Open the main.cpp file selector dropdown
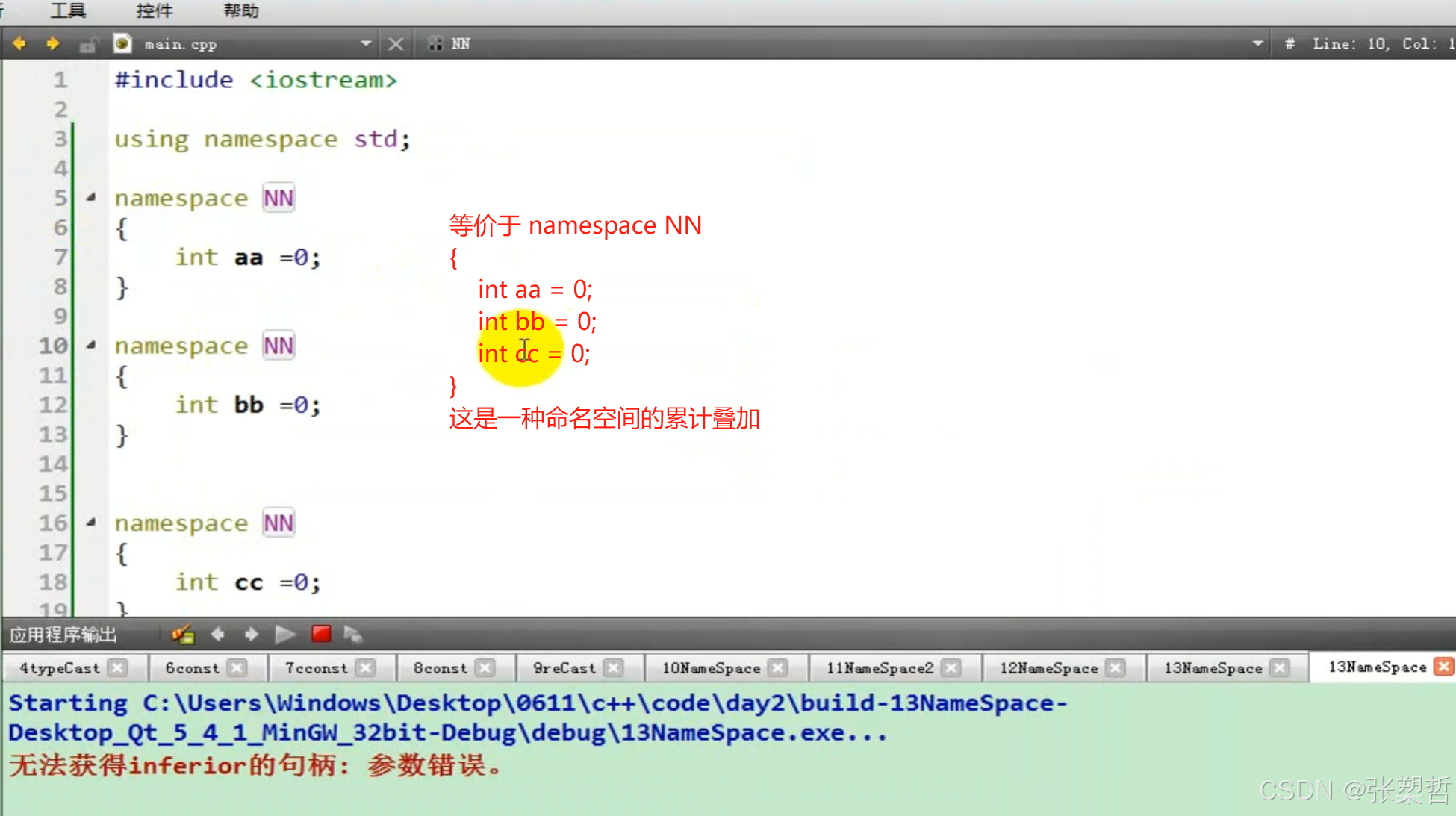 tap(366, 44)
